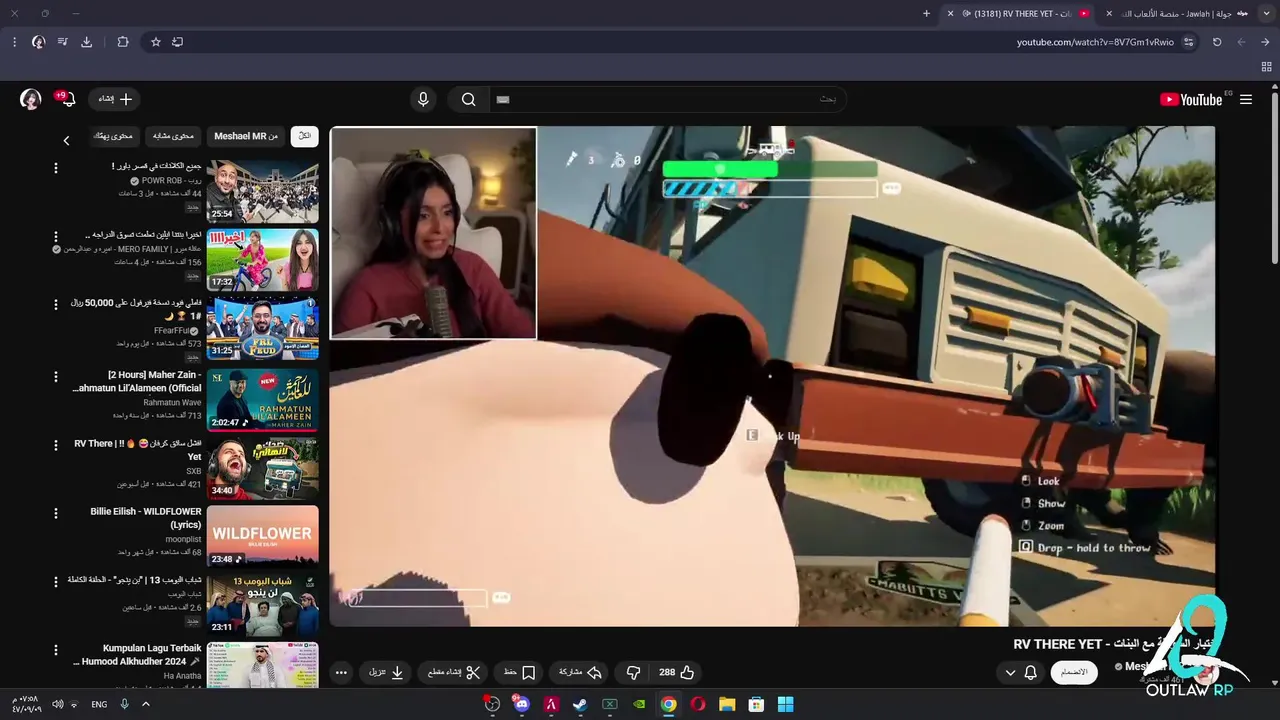Image resolution: width=1280 pixels, height=720 pixels.
Task: Reload the page in Chrome
Action: [1217, 42]
